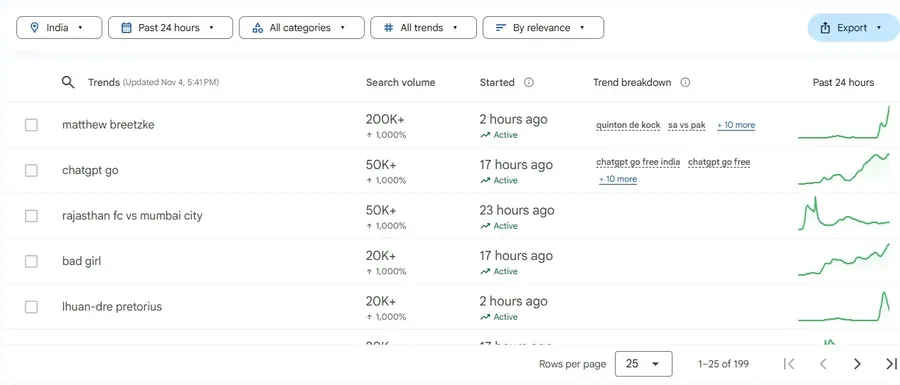The image size is (900, 385).
Task: Click chatgpt go free india breakdown term
Action: [x=638, y=162]
